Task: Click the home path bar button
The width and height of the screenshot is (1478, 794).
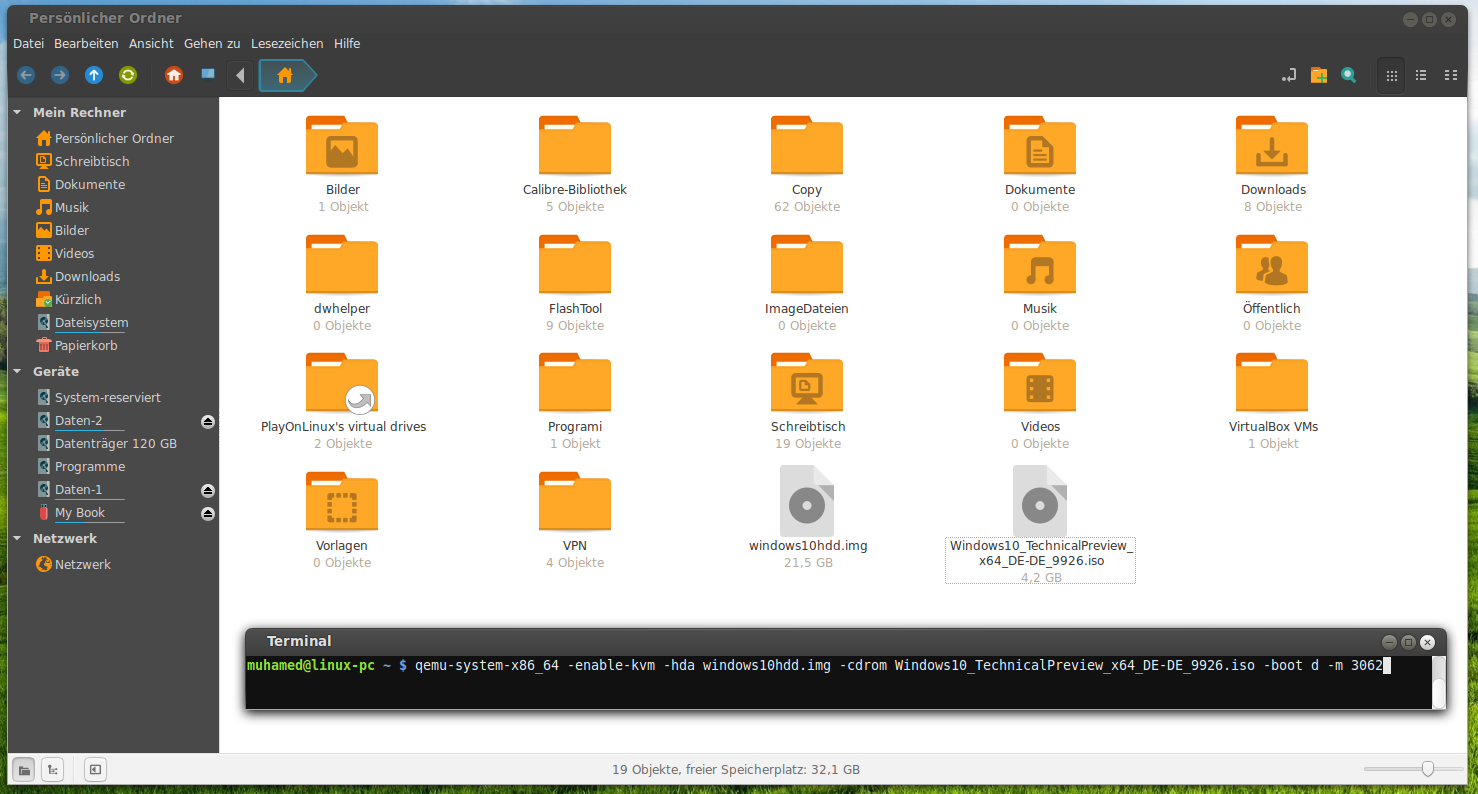Action: click(286, 75)
